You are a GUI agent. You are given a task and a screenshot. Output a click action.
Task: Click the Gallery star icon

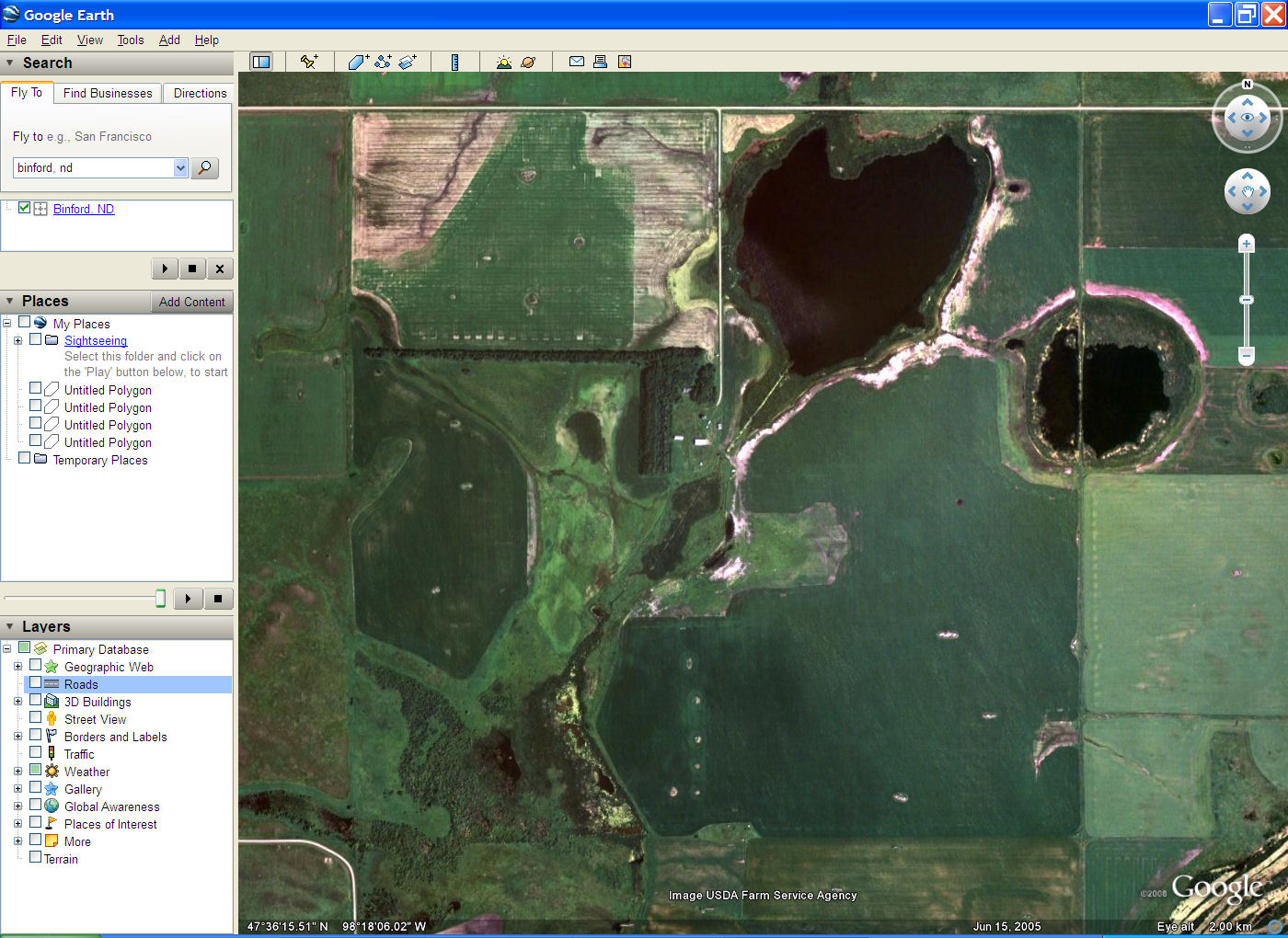click(52, 788)
